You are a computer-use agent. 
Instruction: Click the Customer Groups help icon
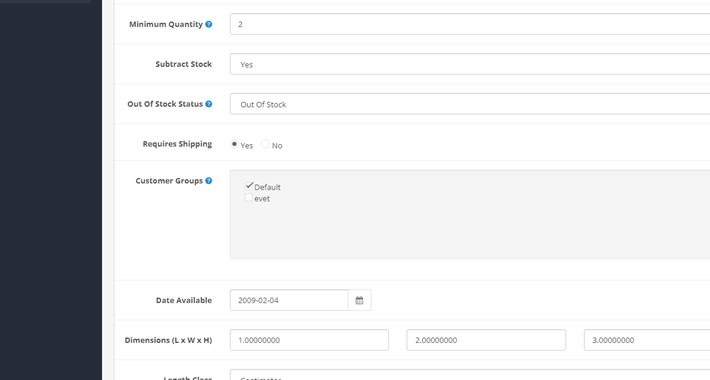(209, 181)
